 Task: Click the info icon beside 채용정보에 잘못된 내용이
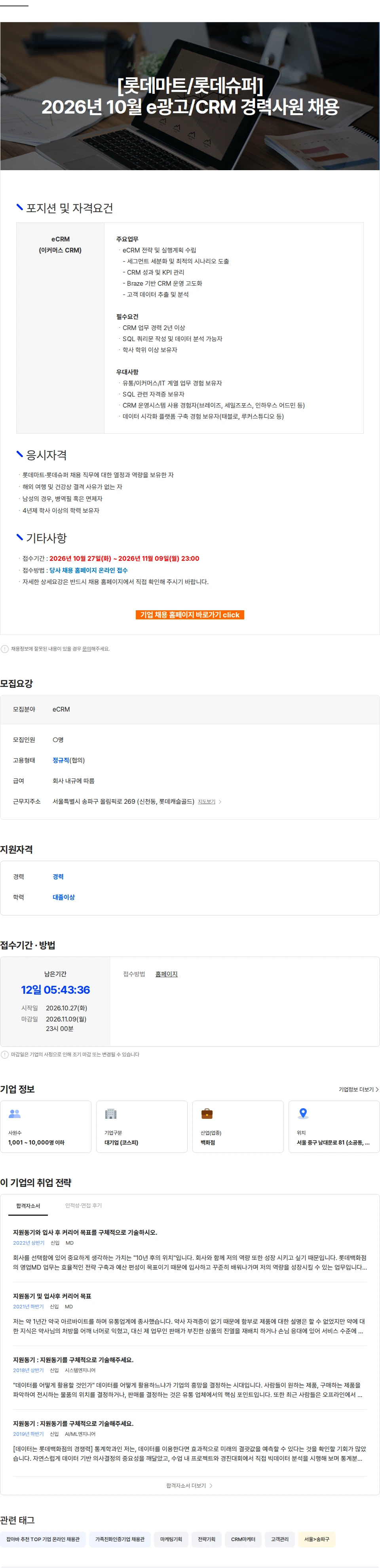tap(5, 649)
